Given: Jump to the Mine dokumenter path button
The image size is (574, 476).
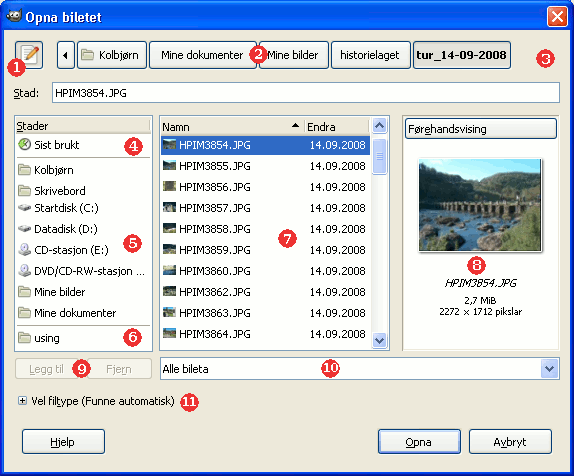Looking at the screenshot, I should (x=202, y=55).
